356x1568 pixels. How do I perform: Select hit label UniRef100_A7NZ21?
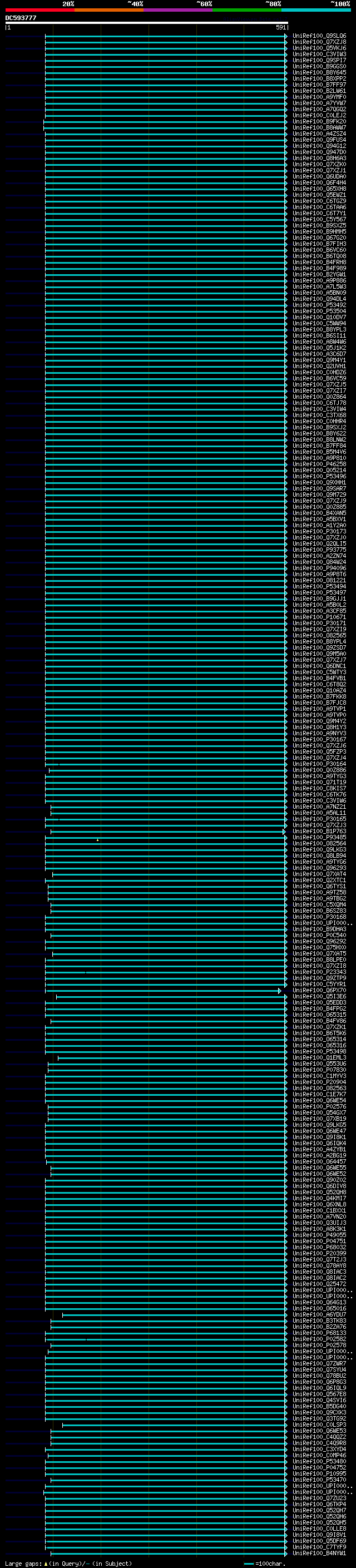[x=319, y=807]
